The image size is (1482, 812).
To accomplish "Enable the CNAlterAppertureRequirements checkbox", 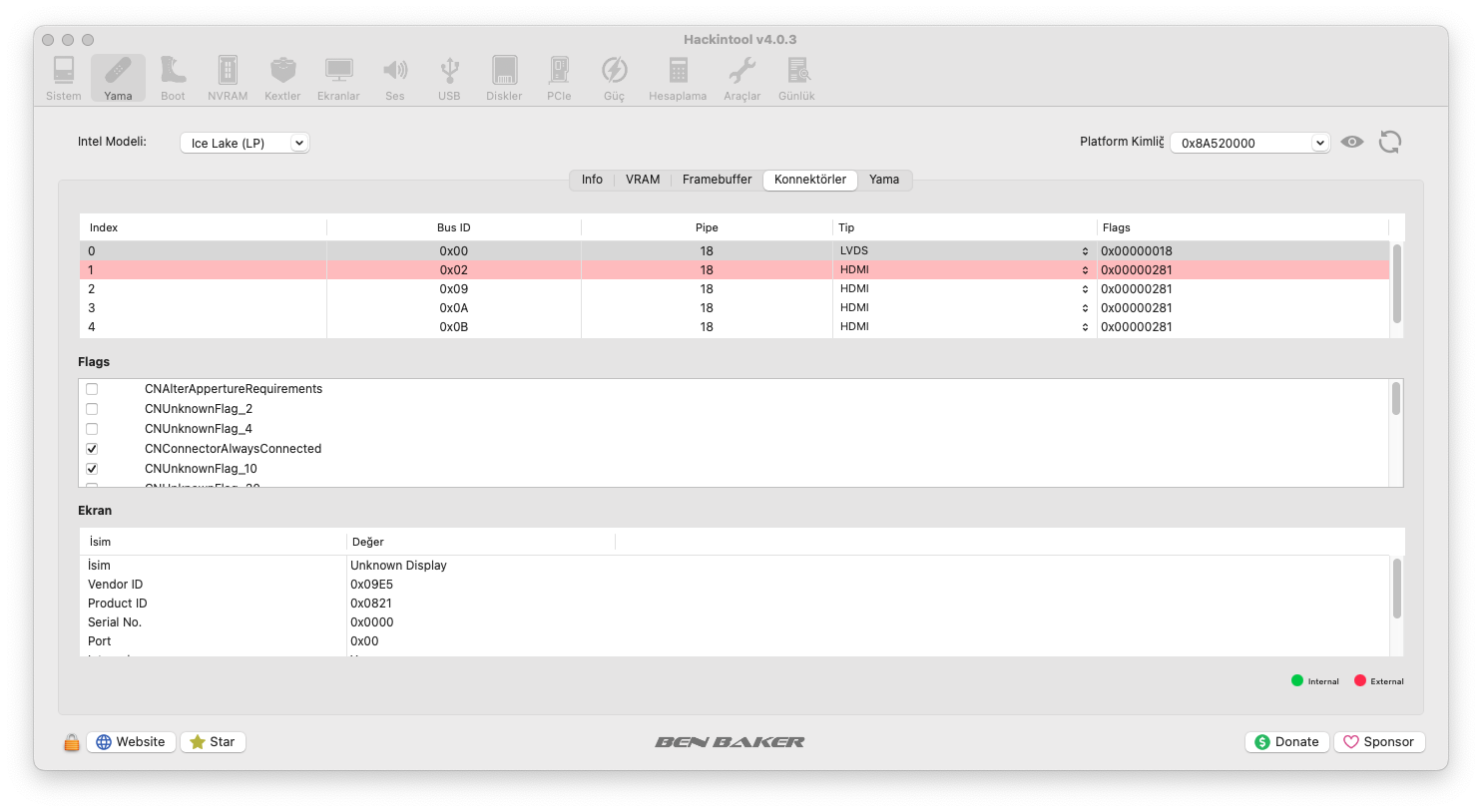I will [92, 389].
